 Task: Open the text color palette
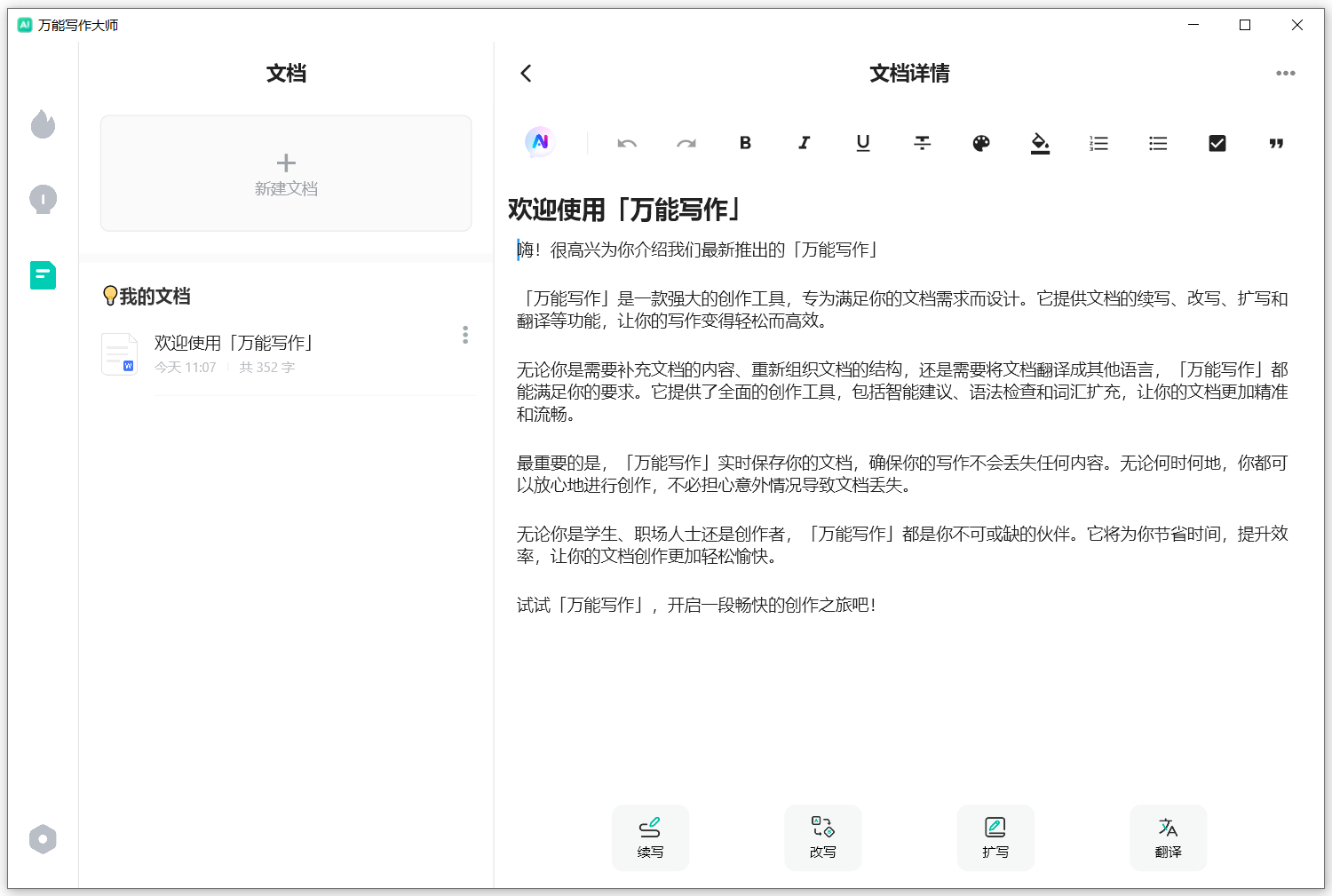coord(981,143)
